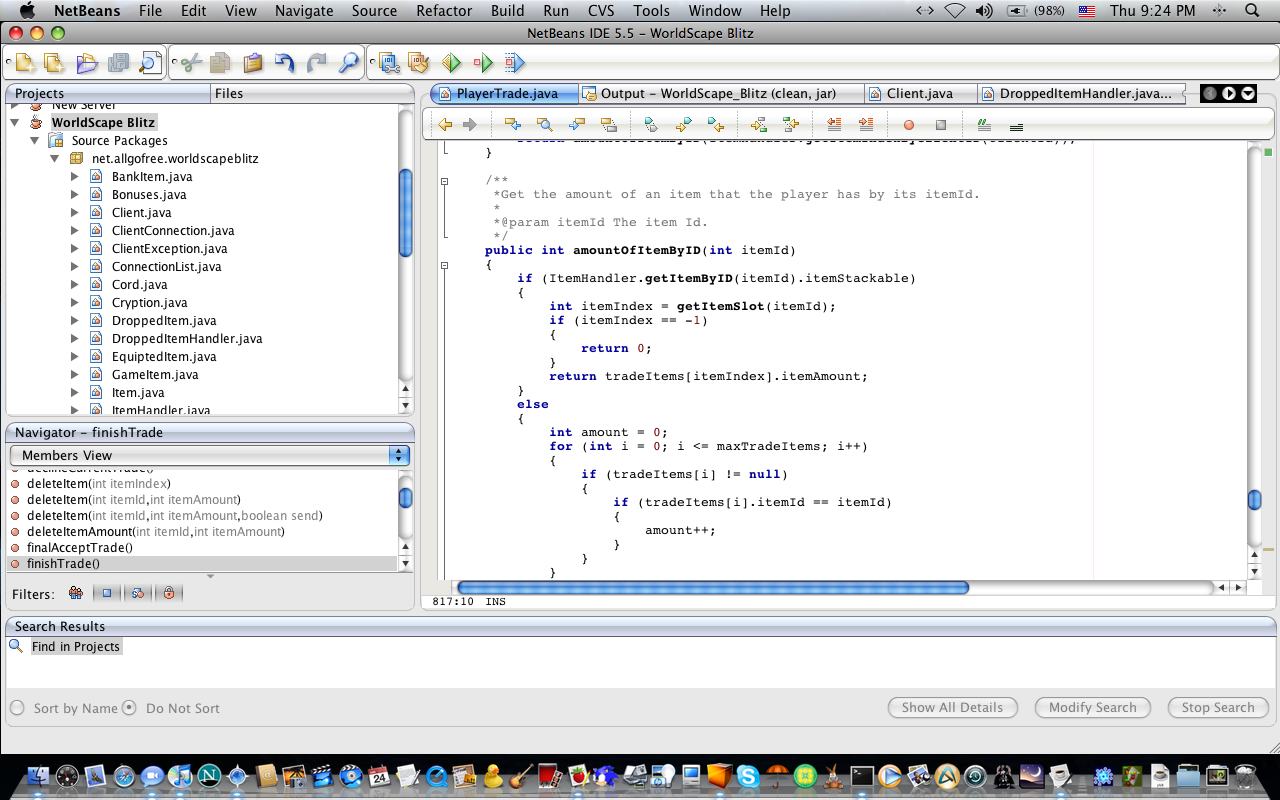Click the Save All disks icon
1280x800 pixels.
[x=118, y=63]
